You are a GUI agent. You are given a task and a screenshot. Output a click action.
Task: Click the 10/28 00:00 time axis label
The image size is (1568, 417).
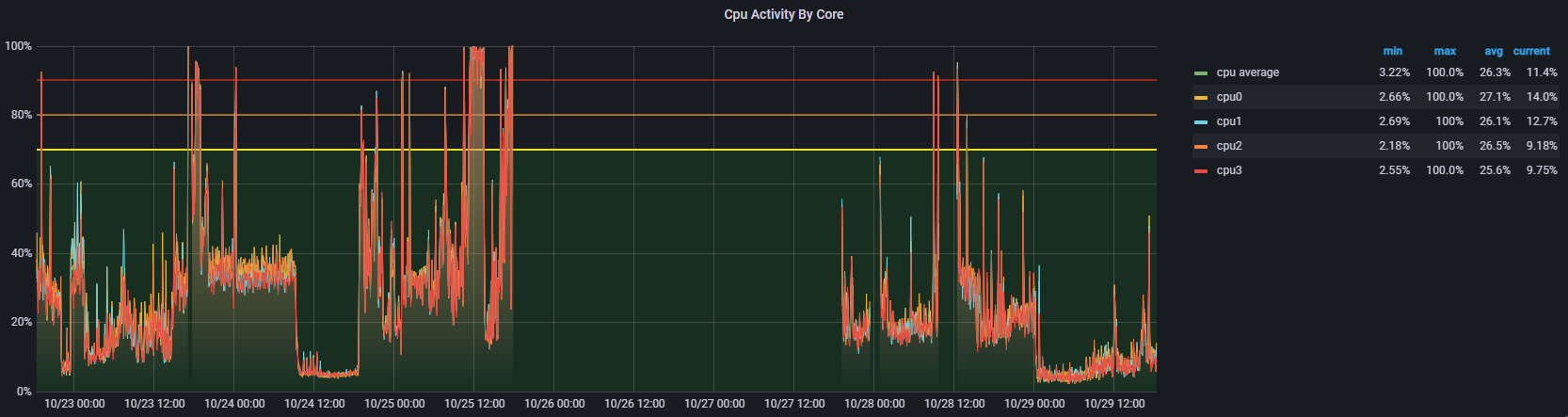pyautogui.click(x=874, y=404)
